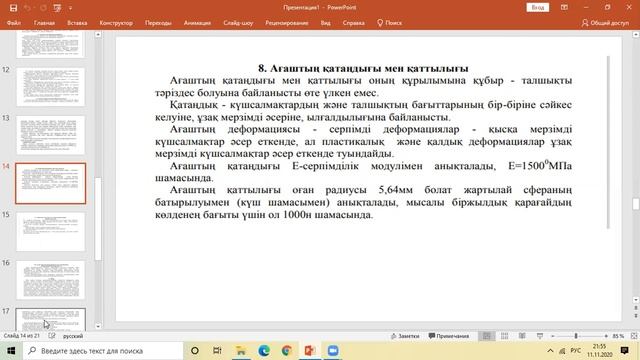Click 'Слайд 14 из 21' status bar indicator

22,336
